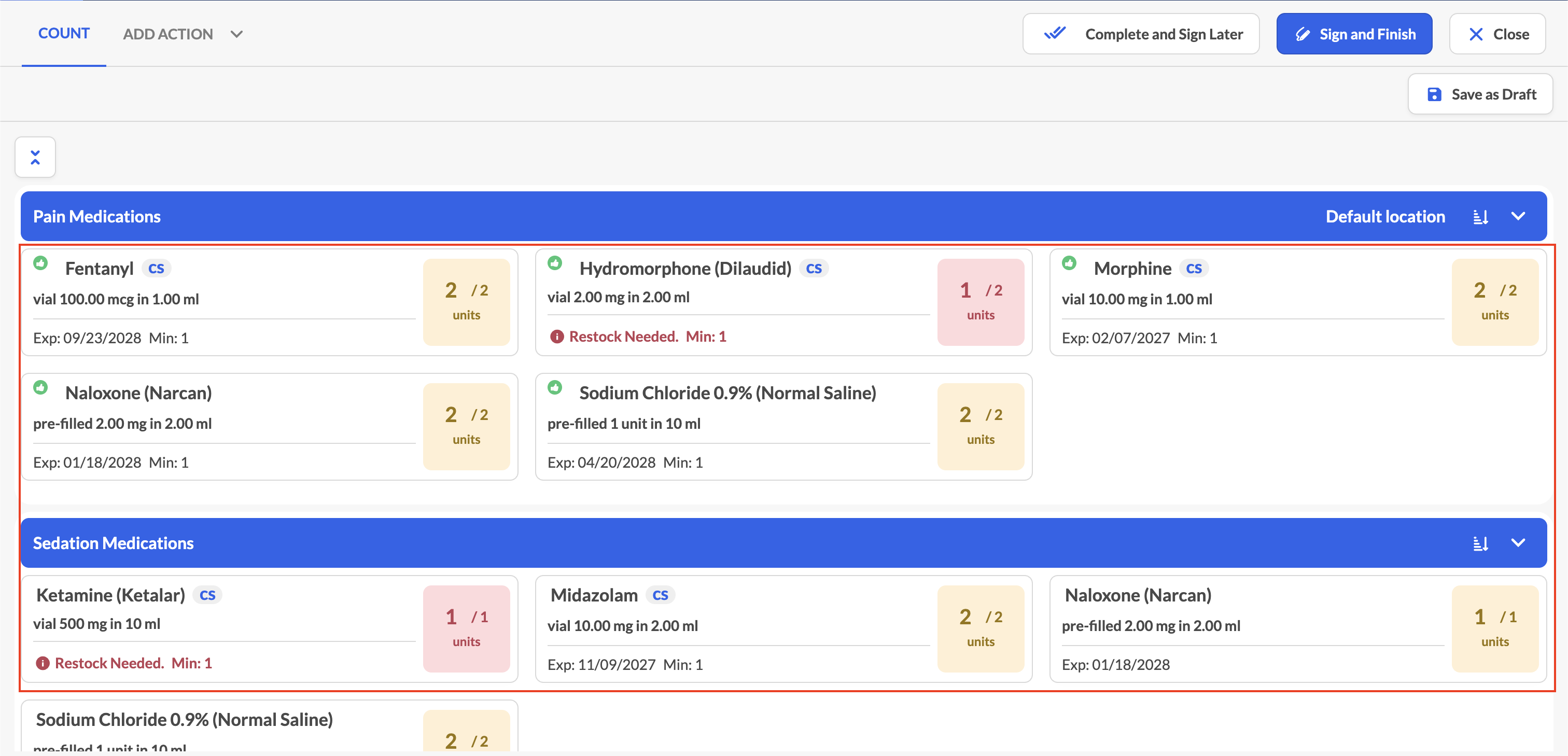Click the CS badge next to Ketamine (Ketalar)

click(x=207, y=595)
